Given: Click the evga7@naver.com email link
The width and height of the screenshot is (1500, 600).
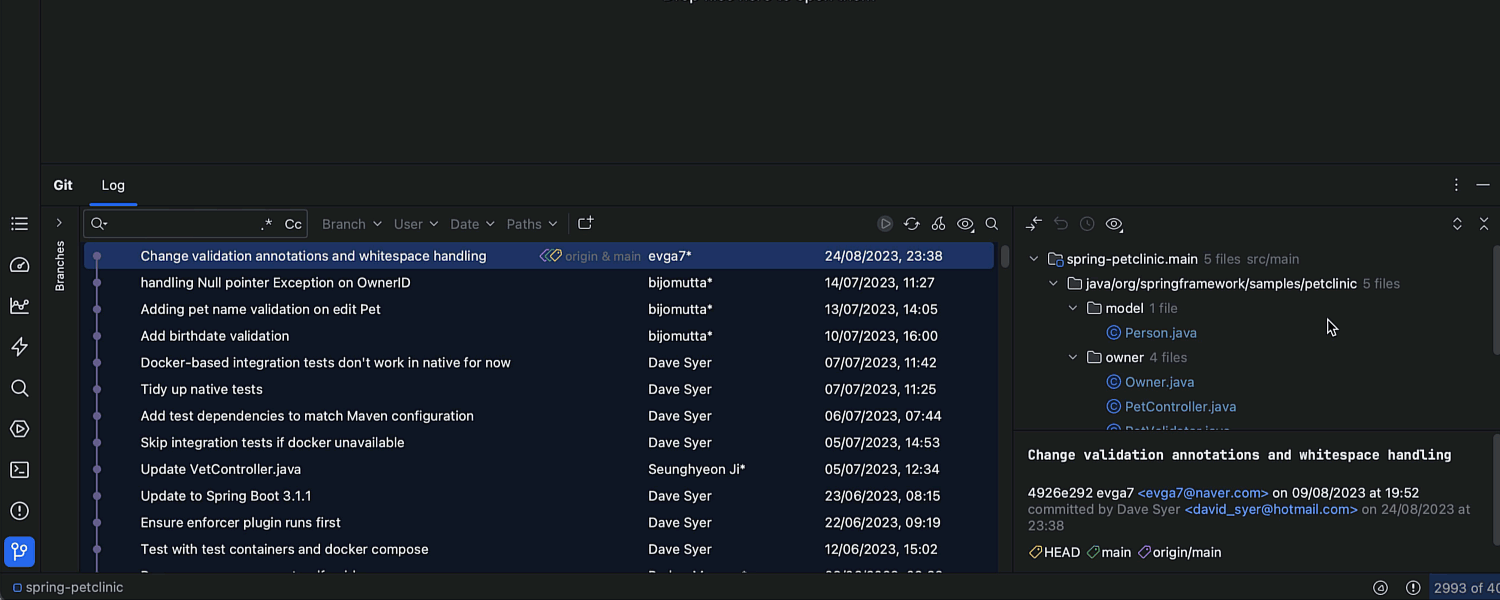Looking at the screenshot, I should (x=1203, y=493).
